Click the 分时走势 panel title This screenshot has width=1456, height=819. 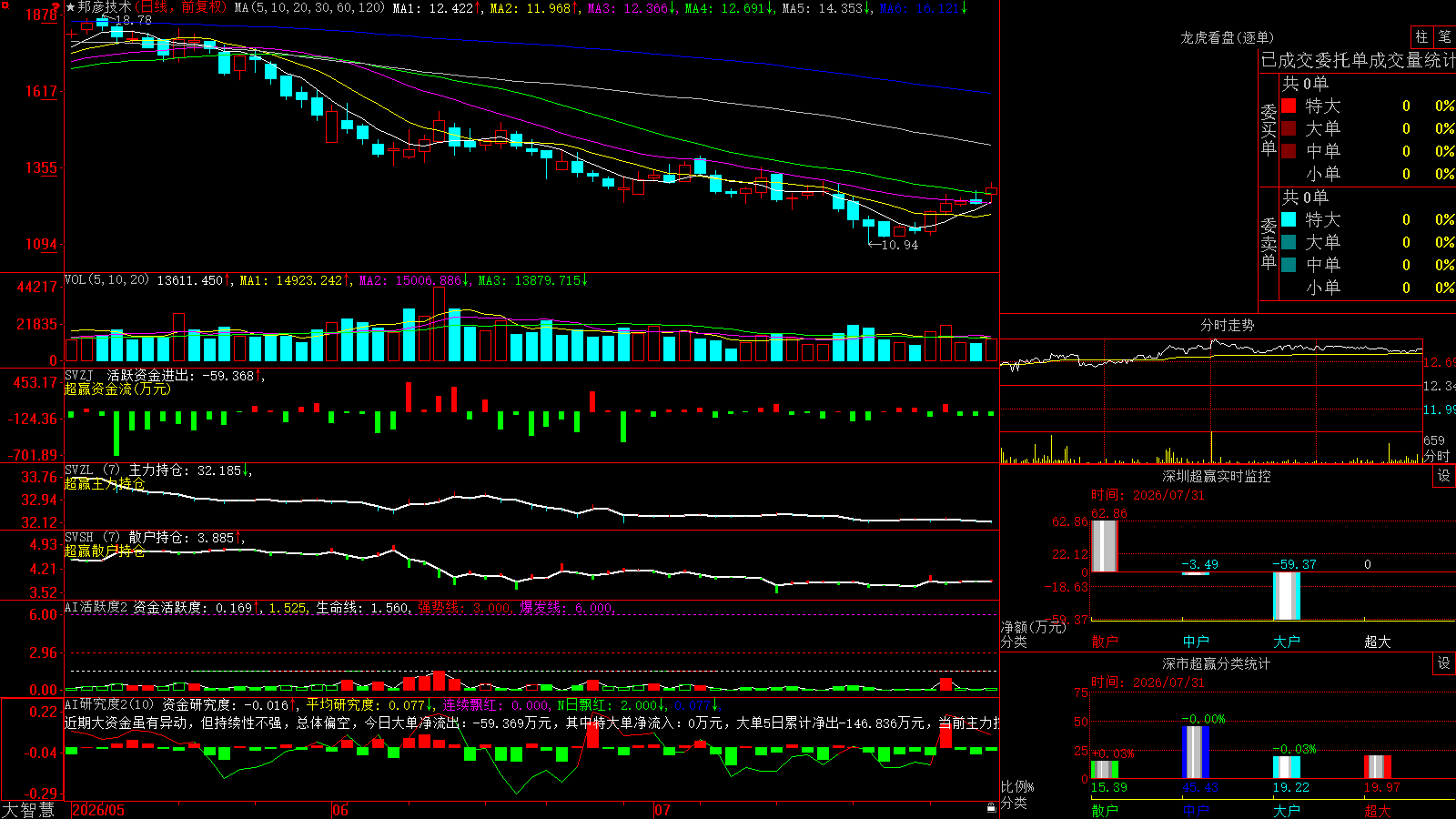click(1228, 325)
